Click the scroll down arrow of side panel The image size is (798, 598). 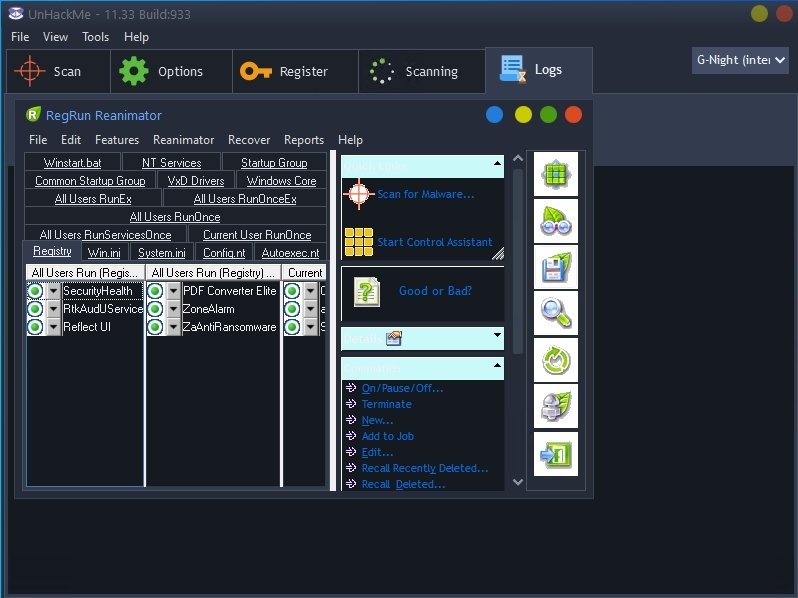pyautogui.click(x=518, y=481)
